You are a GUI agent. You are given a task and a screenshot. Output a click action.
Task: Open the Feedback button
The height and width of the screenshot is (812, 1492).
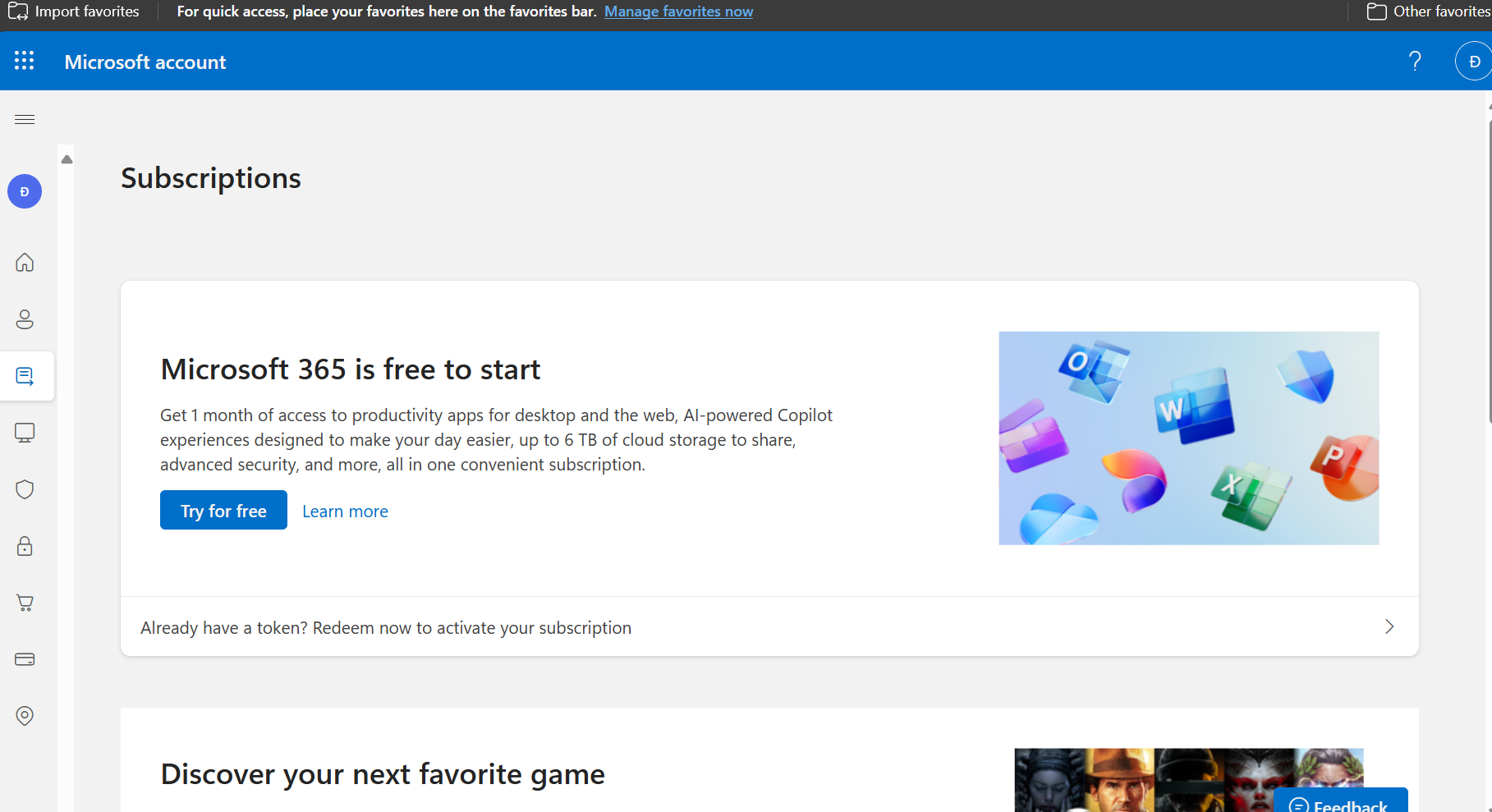tap(1341, 801)
